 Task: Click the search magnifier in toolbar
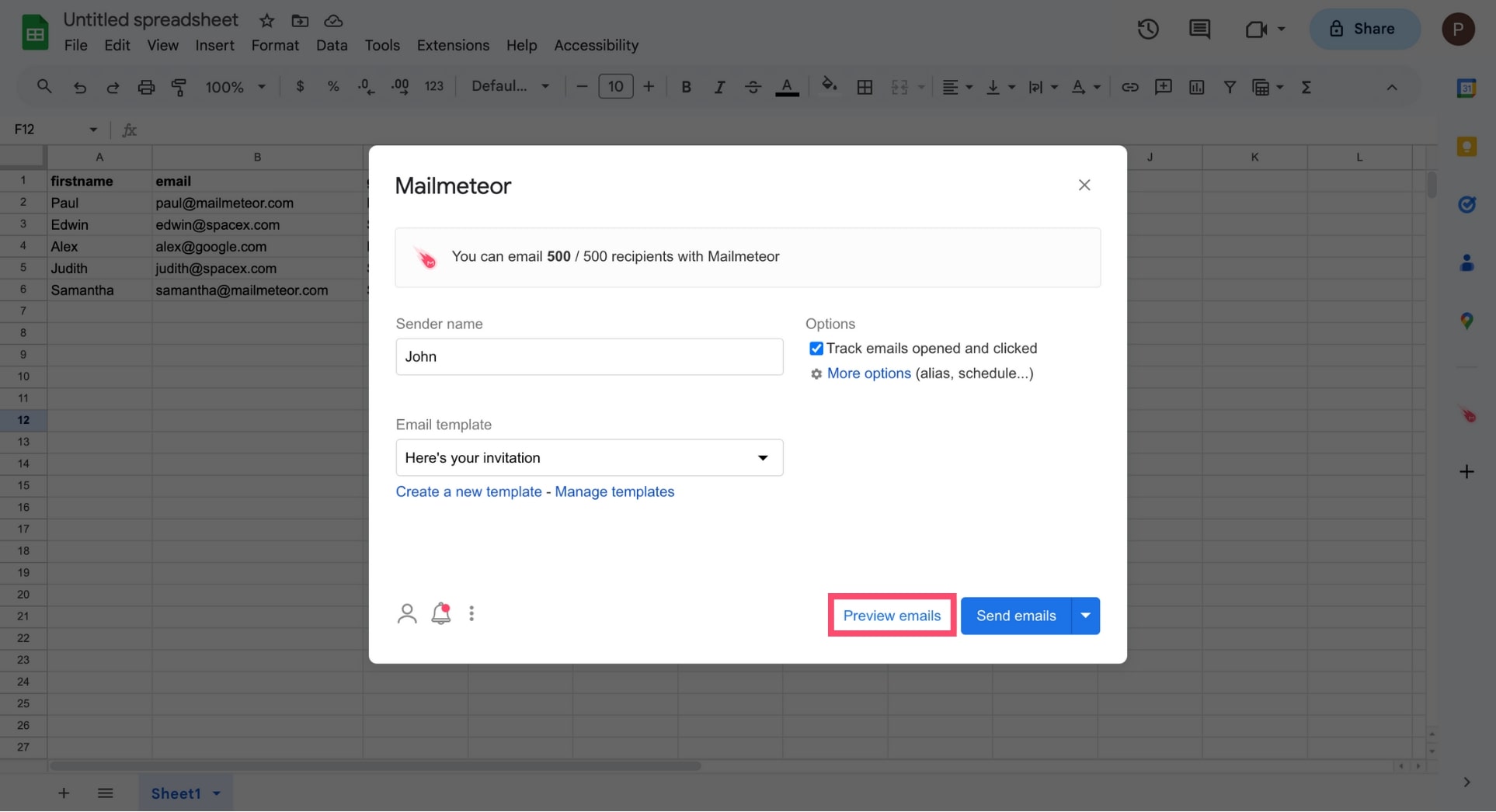pyautogui.click(x=44, y=86)
